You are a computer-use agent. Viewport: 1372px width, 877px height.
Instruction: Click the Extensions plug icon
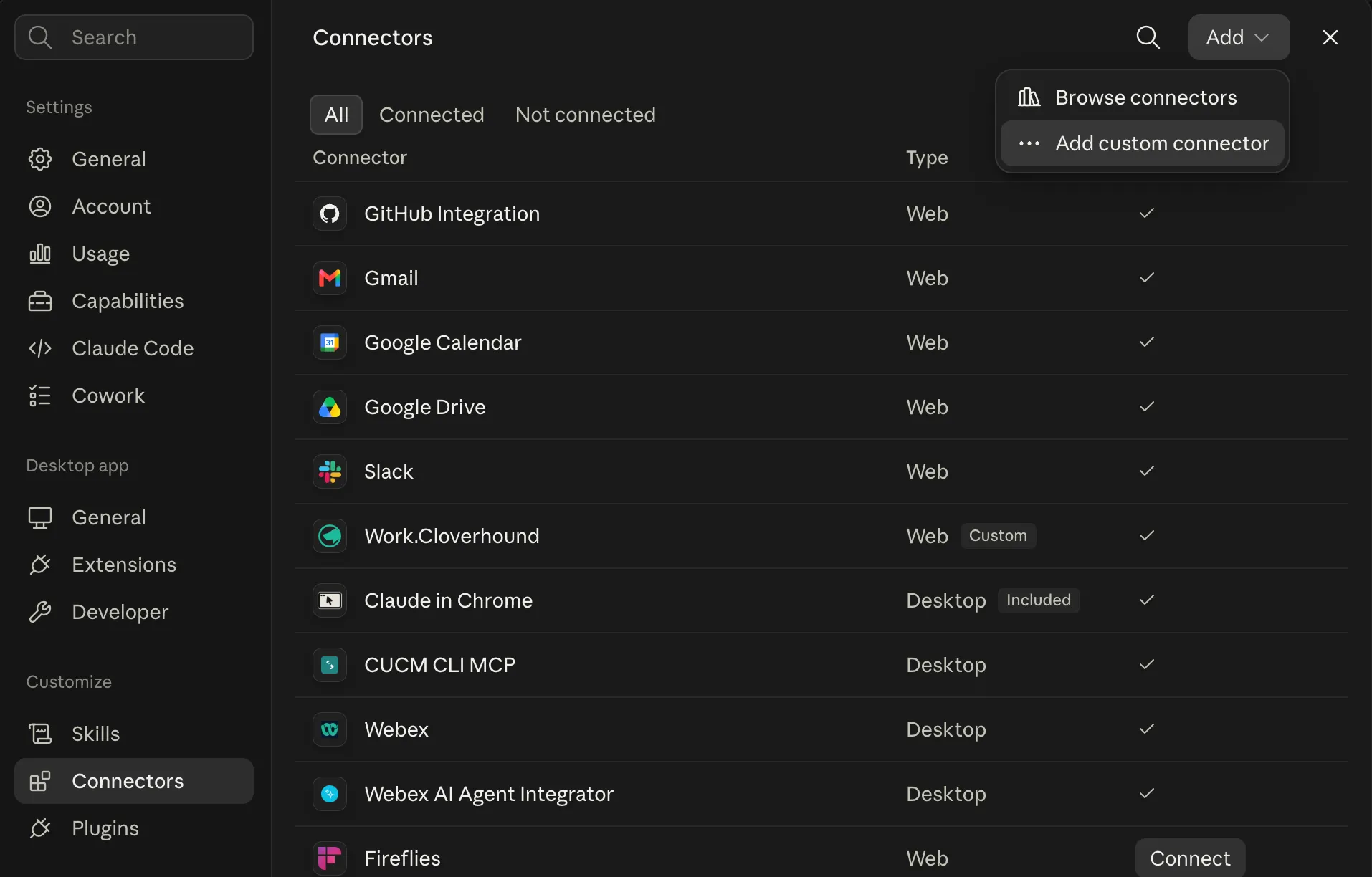[x=40, y=565]
